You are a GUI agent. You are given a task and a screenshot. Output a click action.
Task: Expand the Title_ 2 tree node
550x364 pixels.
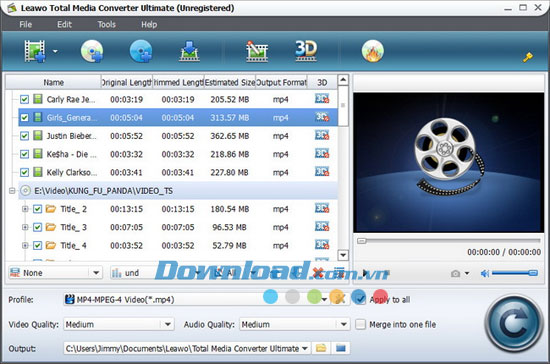coord(25,209)
